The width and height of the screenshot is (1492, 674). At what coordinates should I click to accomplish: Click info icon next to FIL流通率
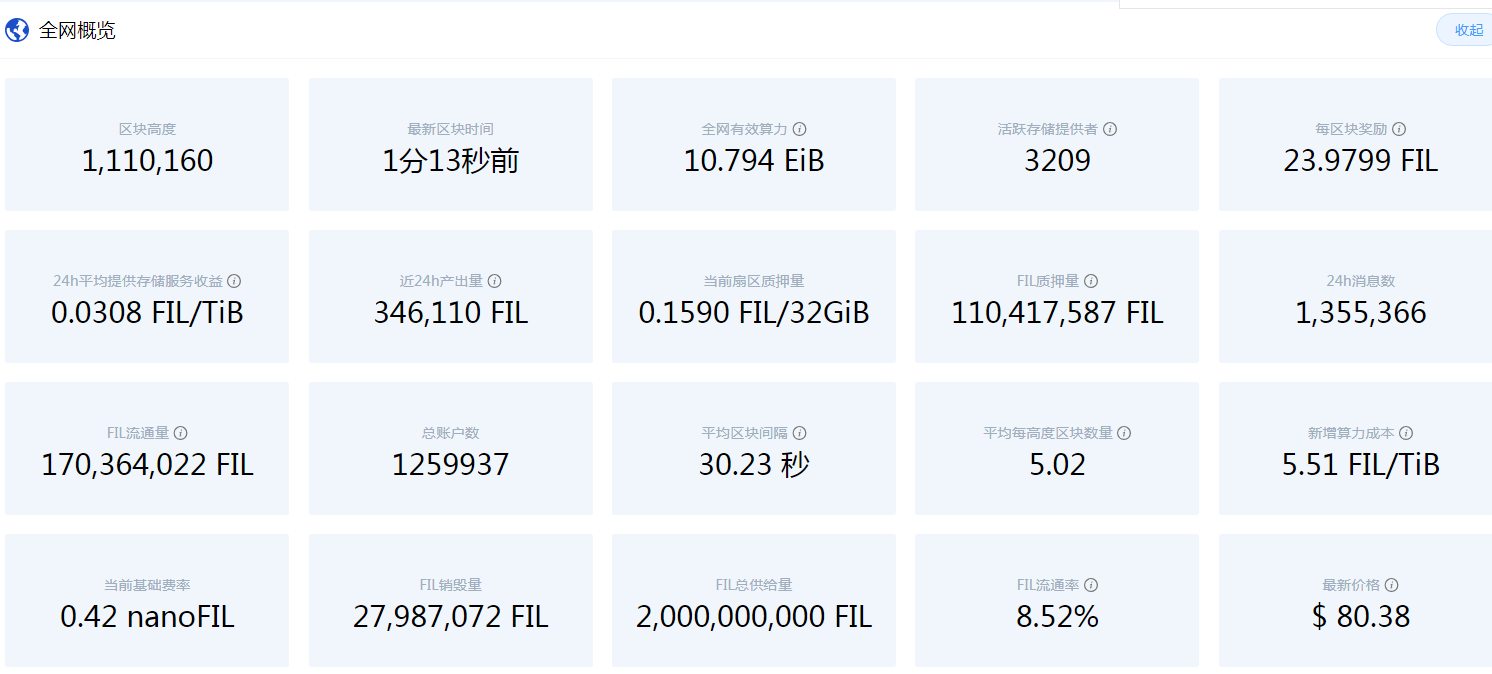tap(1091, 585)
